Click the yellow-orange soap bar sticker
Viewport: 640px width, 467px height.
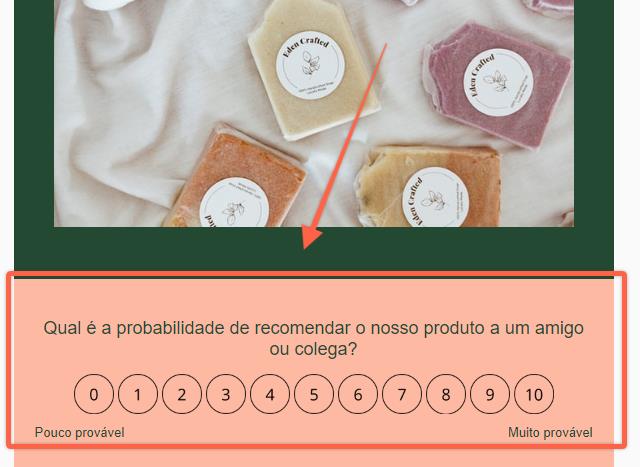(x=436, y=198)
